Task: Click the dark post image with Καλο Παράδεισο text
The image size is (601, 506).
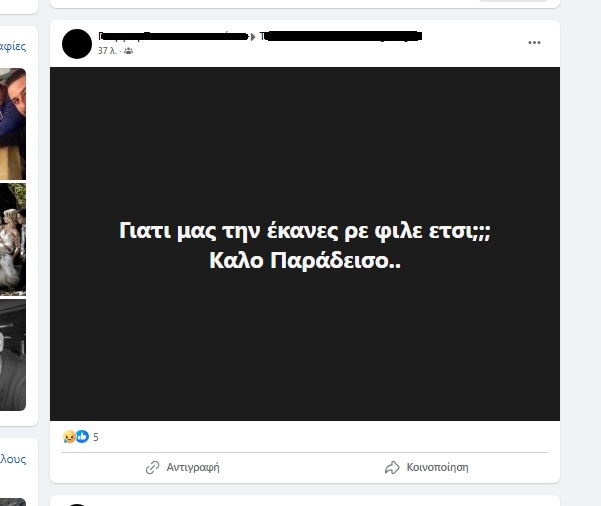Action: 305,244
